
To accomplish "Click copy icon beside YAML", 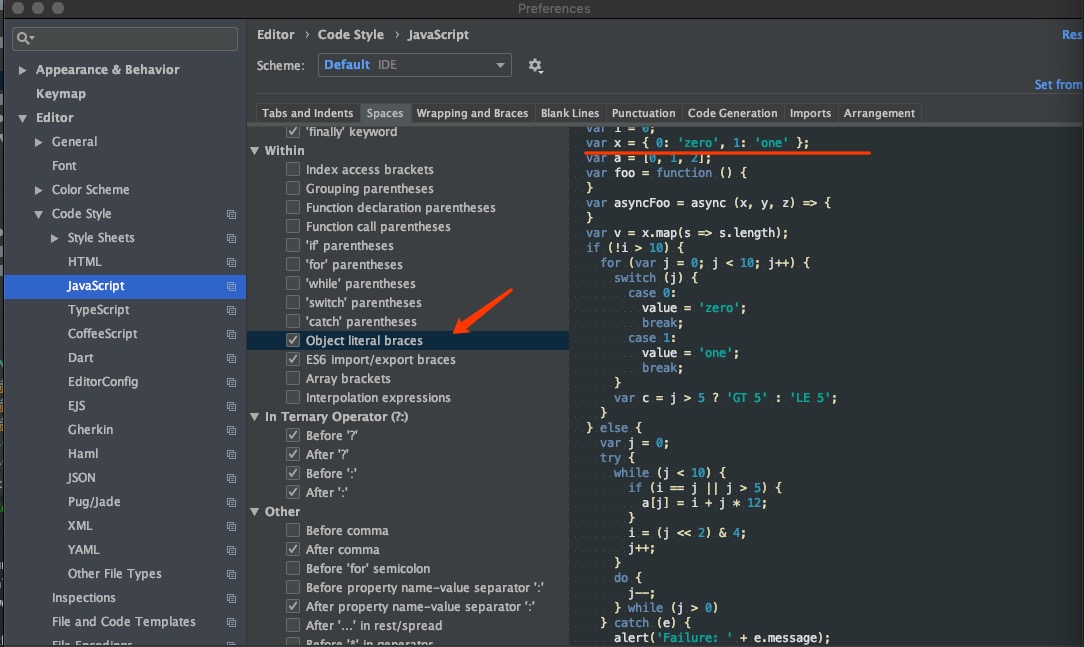I will click(232, 550).
